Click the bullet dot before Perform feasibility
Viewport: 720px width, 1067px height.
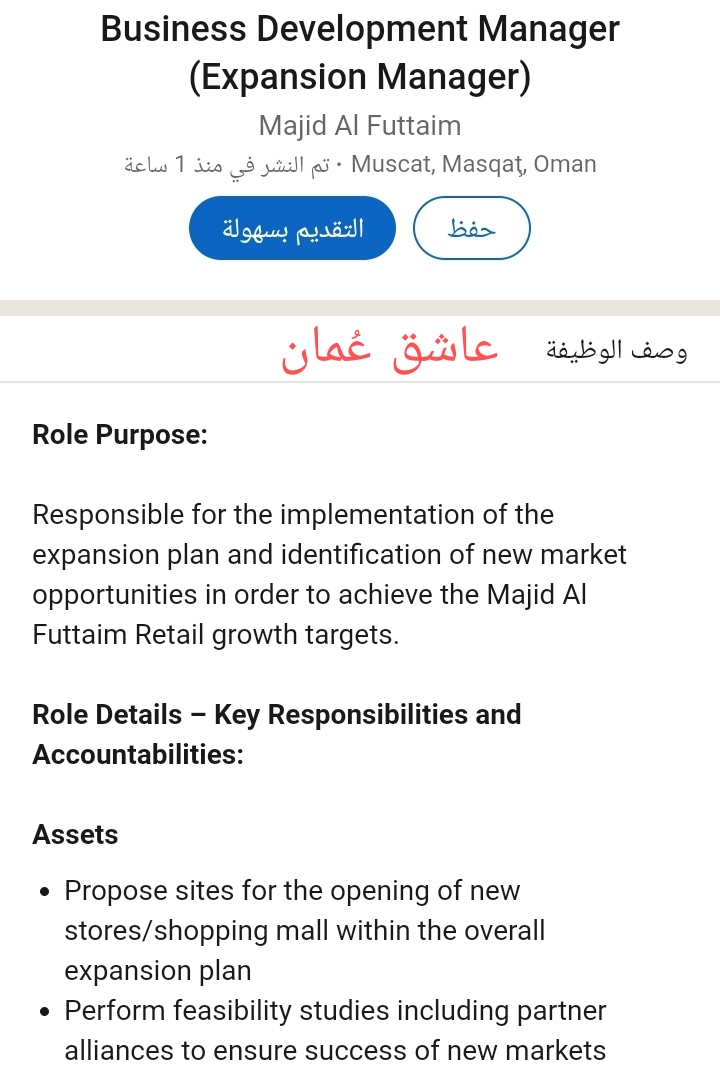(x=44, y=1012)
